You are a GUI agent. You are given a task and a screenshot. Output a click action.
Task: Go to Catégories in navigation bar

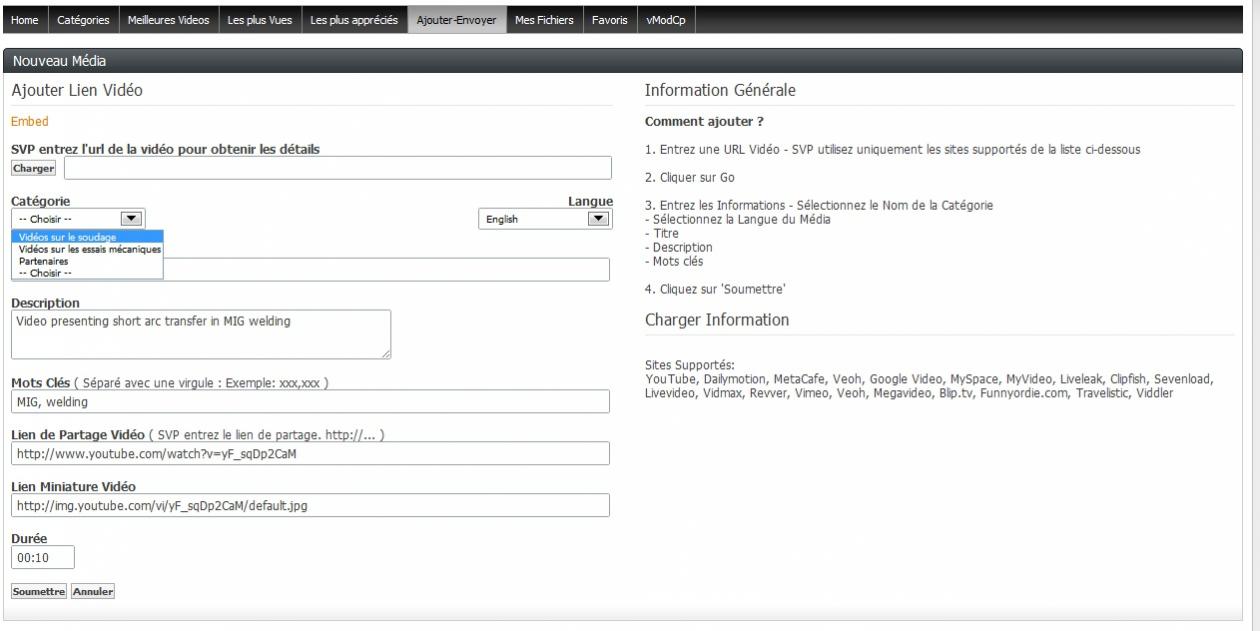84,20
